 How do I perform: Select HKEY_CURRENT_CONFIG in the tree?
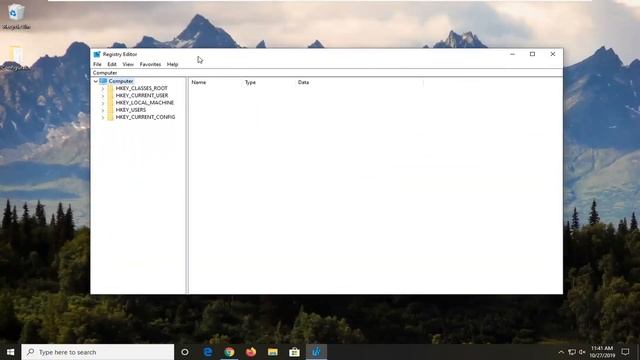(145, 117)
